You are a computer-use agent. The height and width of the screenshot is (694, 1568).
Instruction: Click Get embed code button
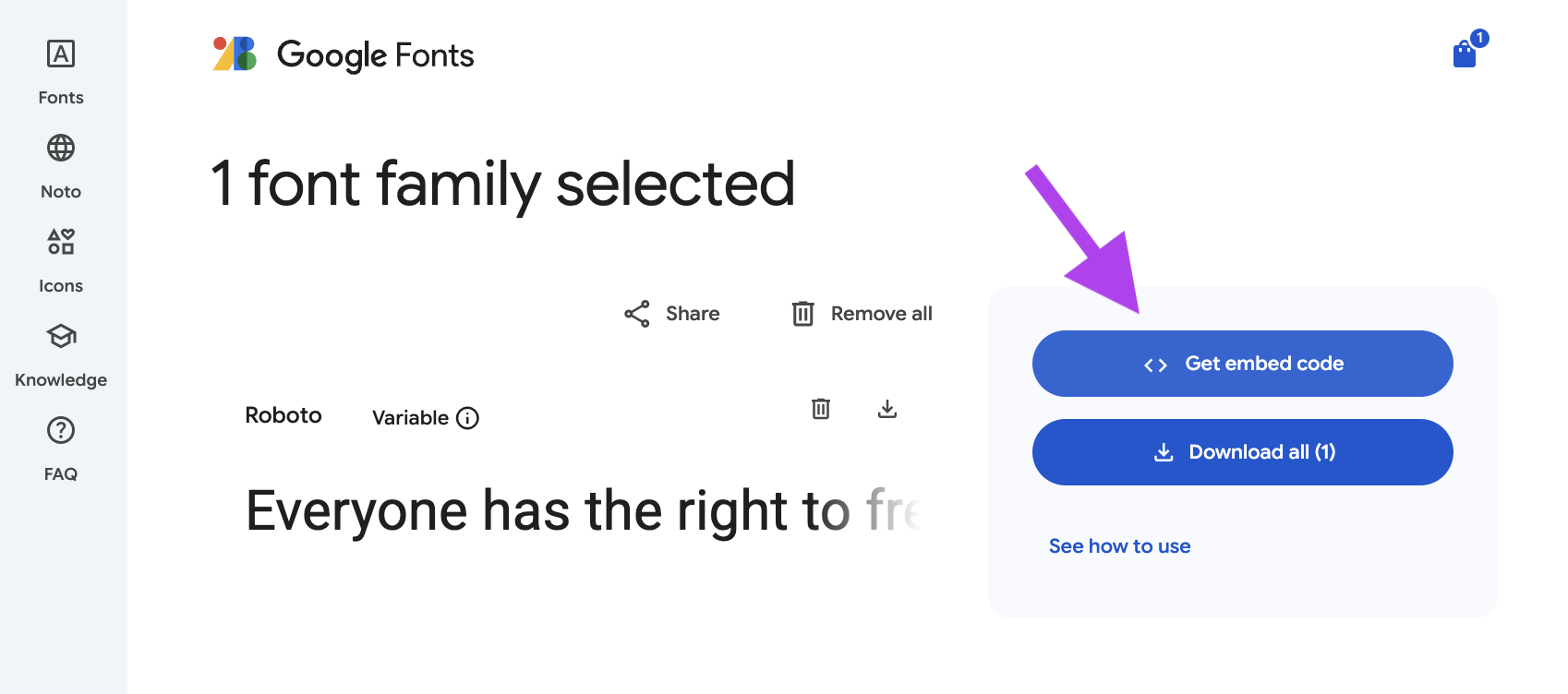(1242, 364)
